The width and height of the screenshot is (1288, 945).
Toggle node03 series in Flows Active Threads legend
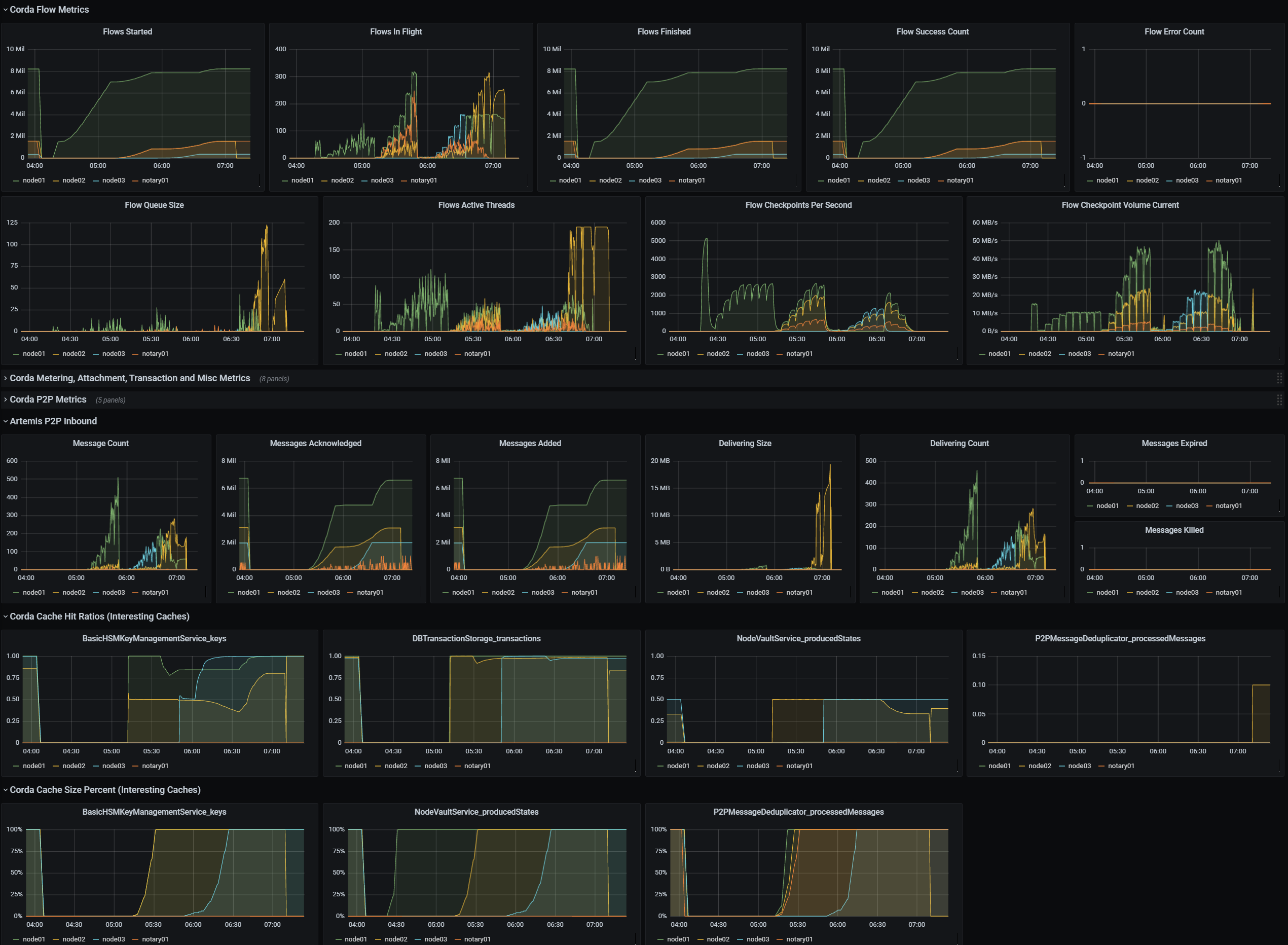tap(435, 353)
